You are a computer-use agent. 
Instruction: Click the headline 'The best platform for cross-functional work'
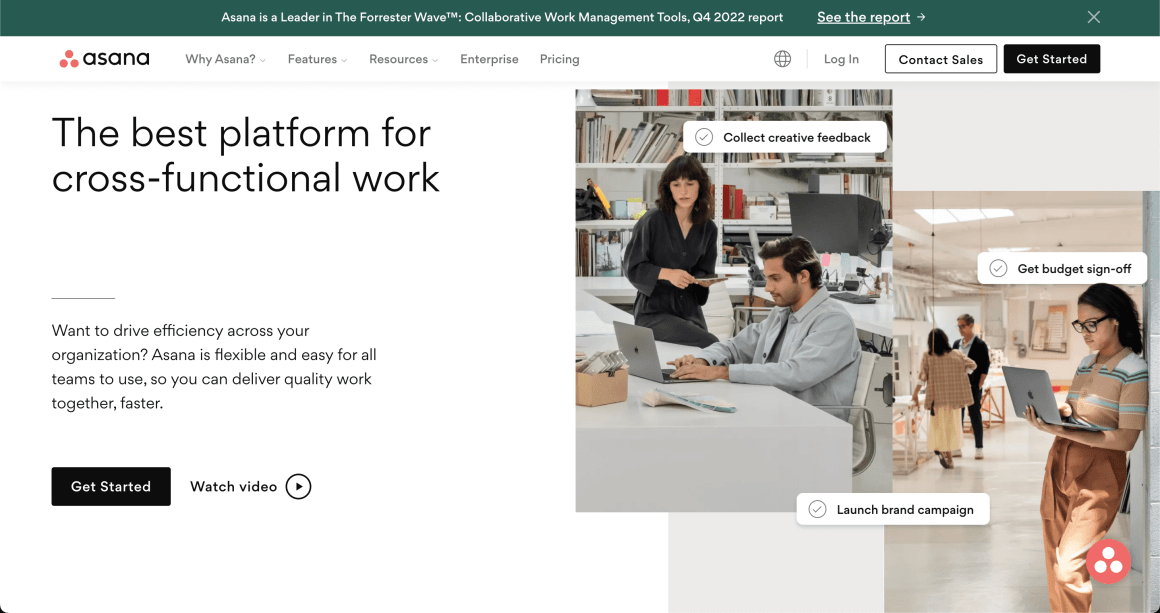click(x=246, y=155)
